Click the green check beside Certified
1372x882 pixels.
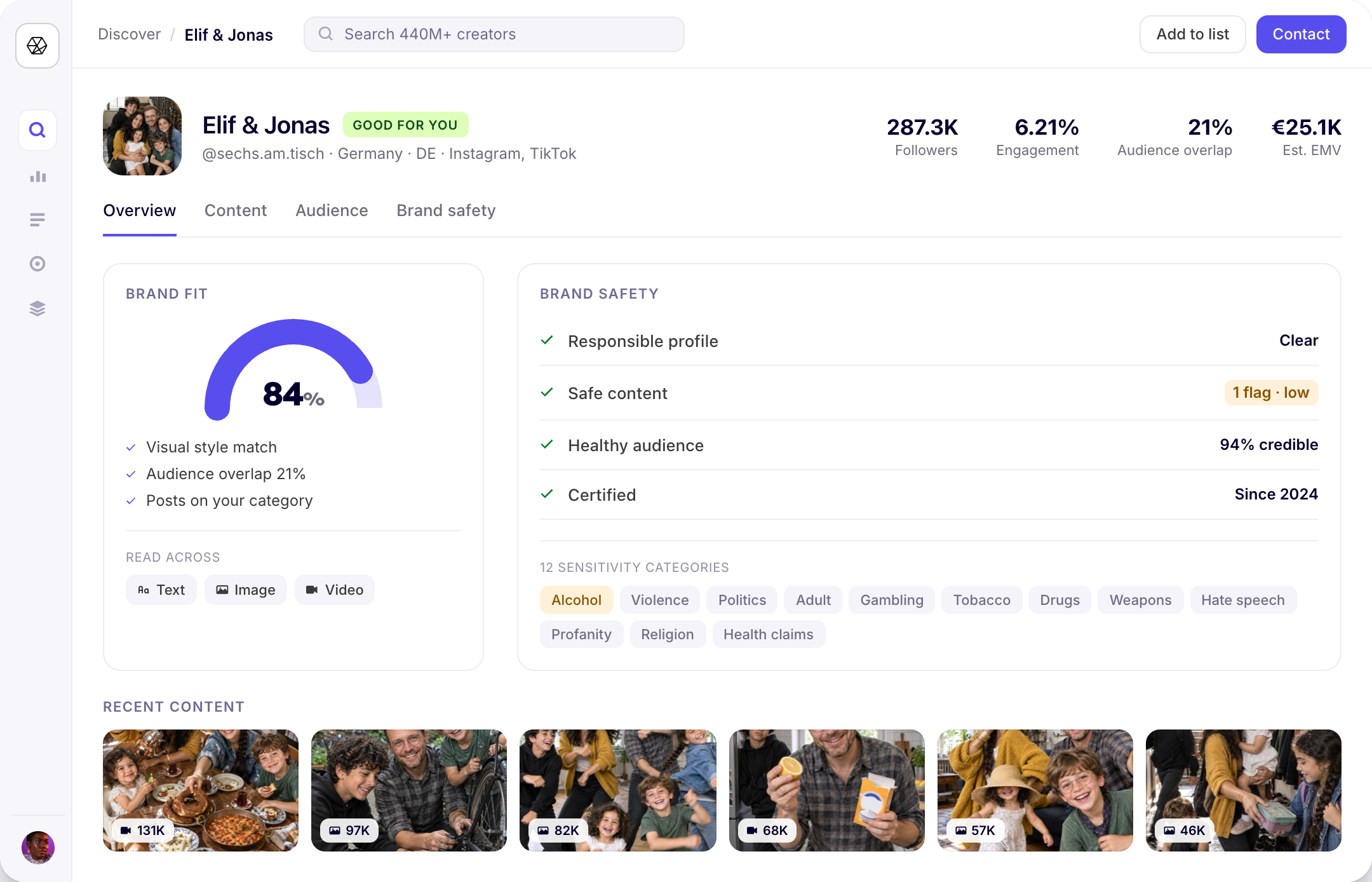[x=547, y=494]
